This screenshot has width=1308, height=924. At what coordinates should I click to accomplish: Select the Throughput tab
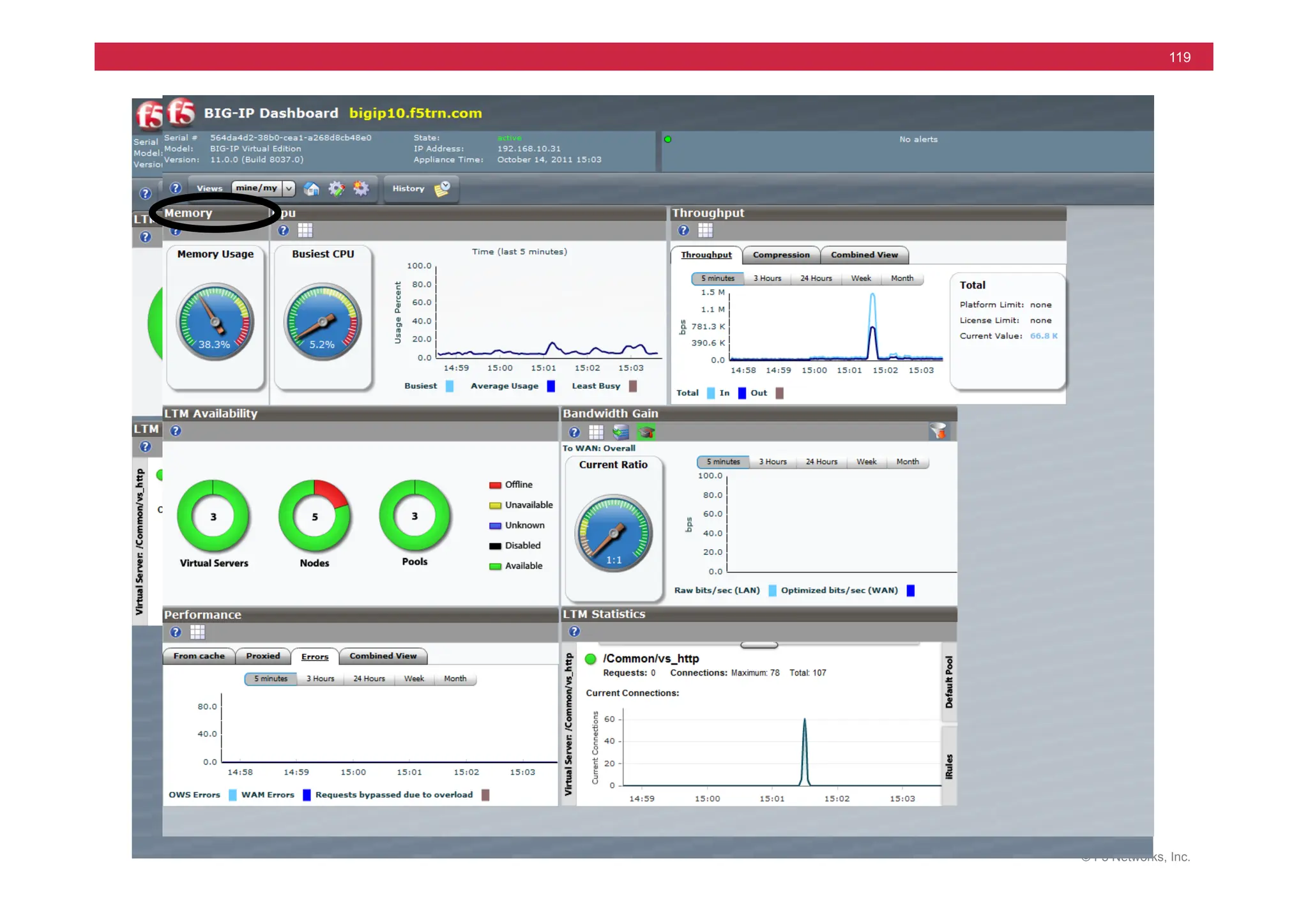pos(706,255)
